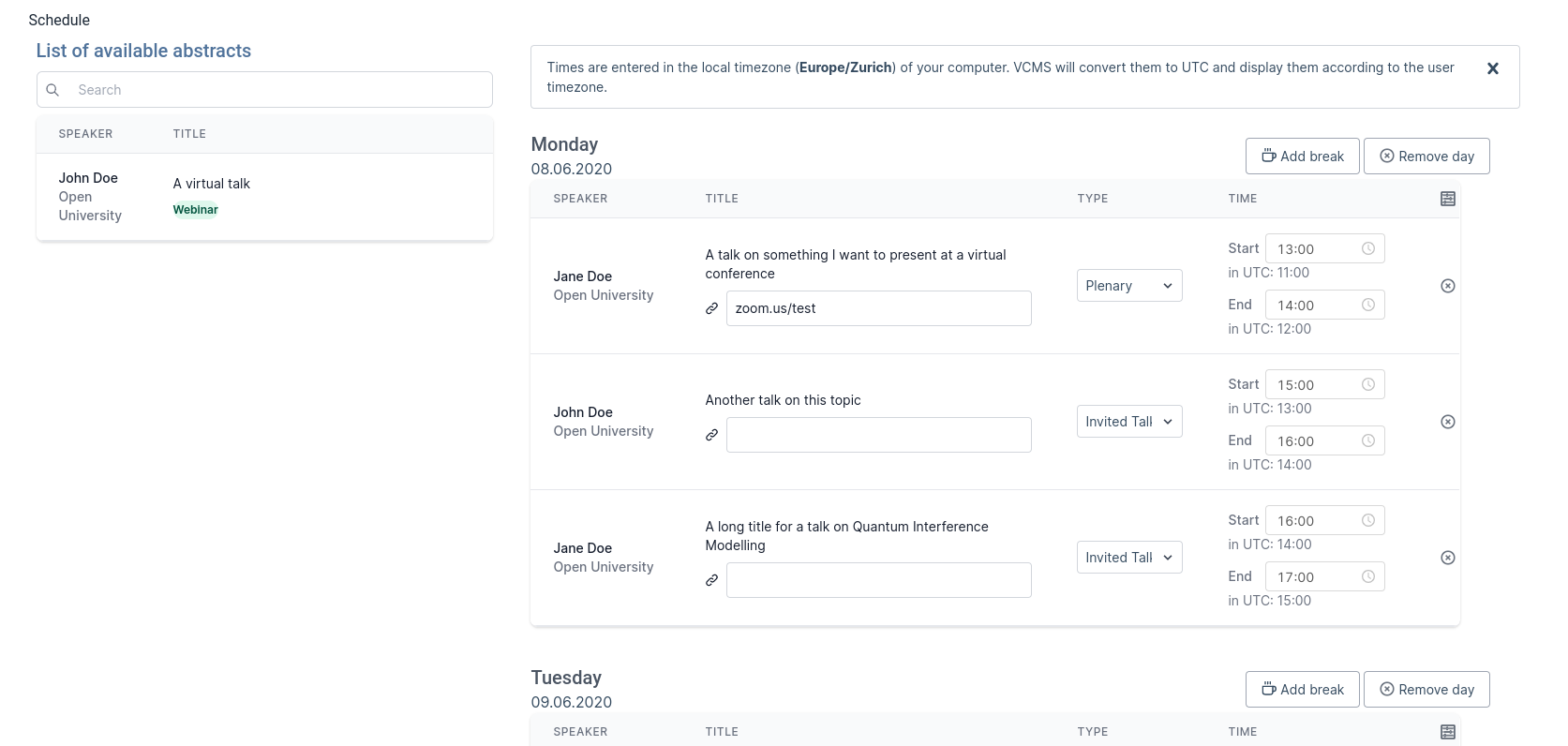Open type dropdown for Quantum Interference talk
This screenshot has height=746, width=1568.
tap(1129, 558)
